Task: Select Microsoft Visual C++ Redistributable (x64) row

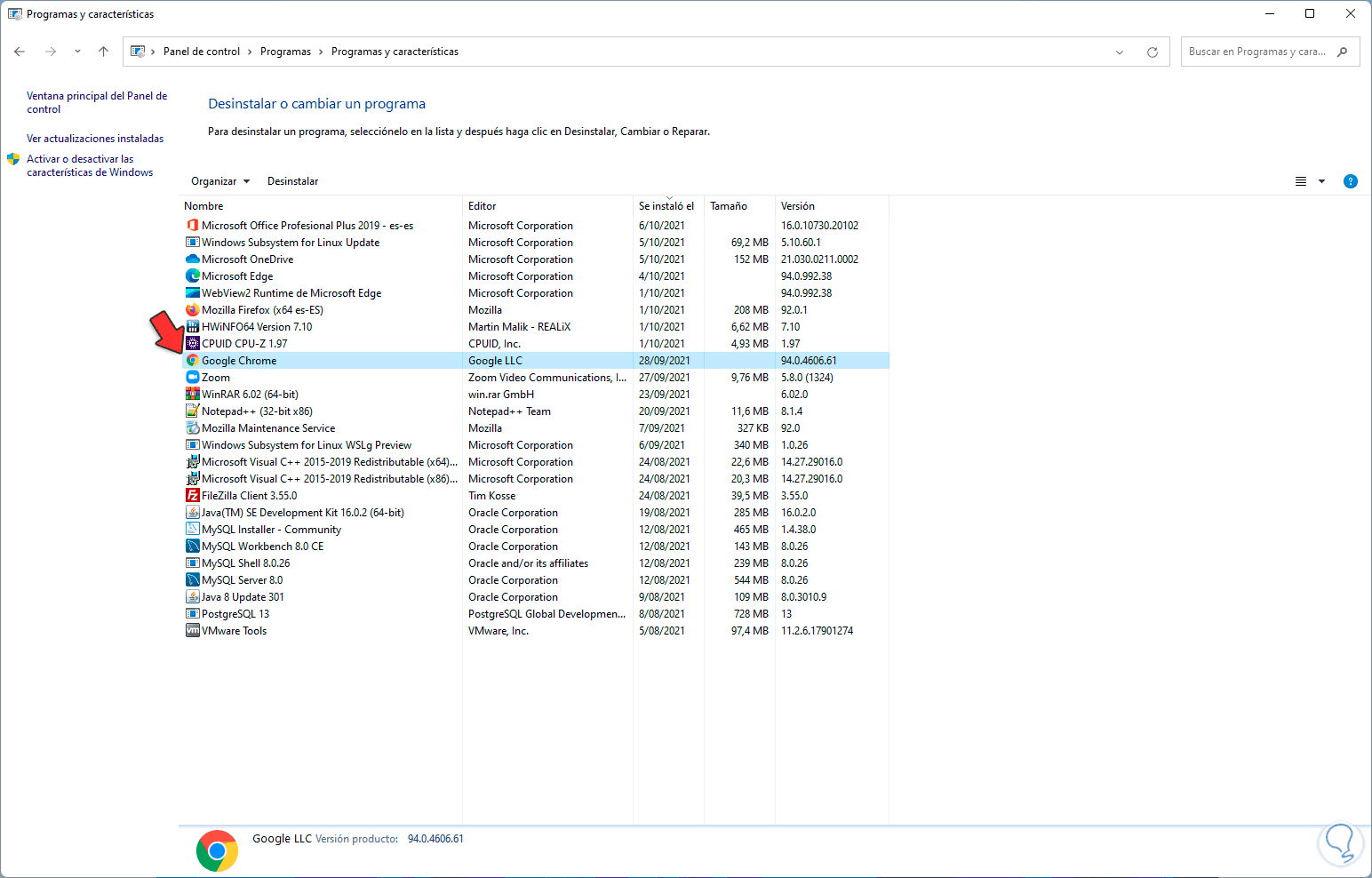Action: 535,462
